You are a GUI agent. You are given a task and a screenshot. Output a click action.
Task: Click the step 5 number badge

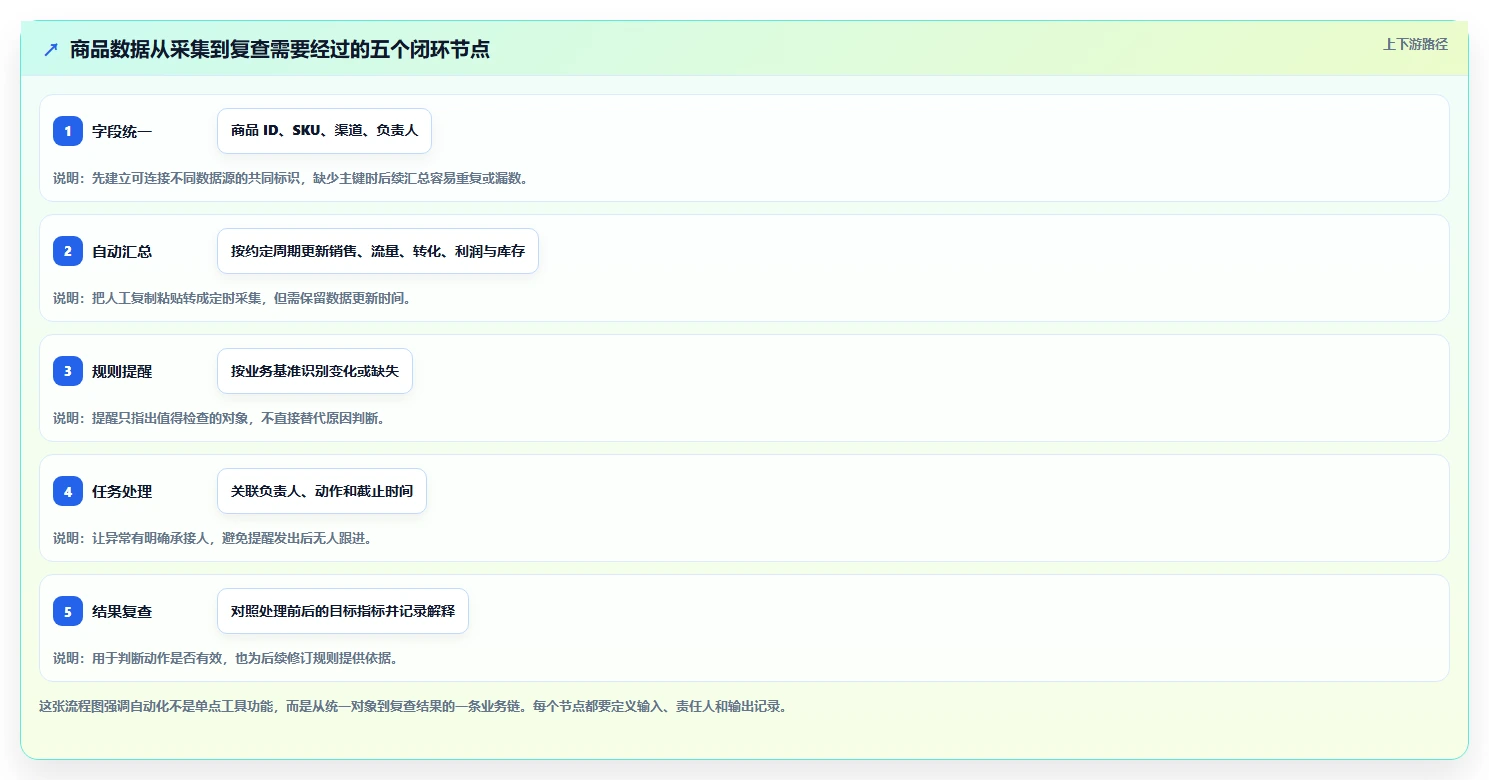[68, 611]
